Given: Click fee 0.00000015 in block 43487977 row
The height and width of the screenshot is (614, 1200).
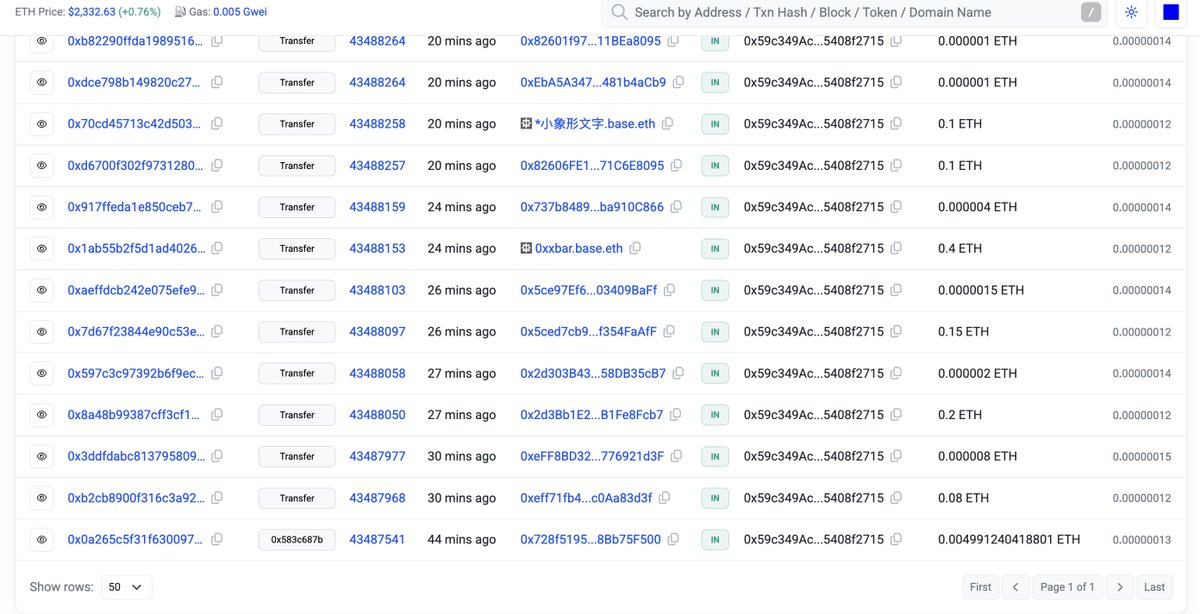Looking at the screenshot, I should pos(1141,456).
